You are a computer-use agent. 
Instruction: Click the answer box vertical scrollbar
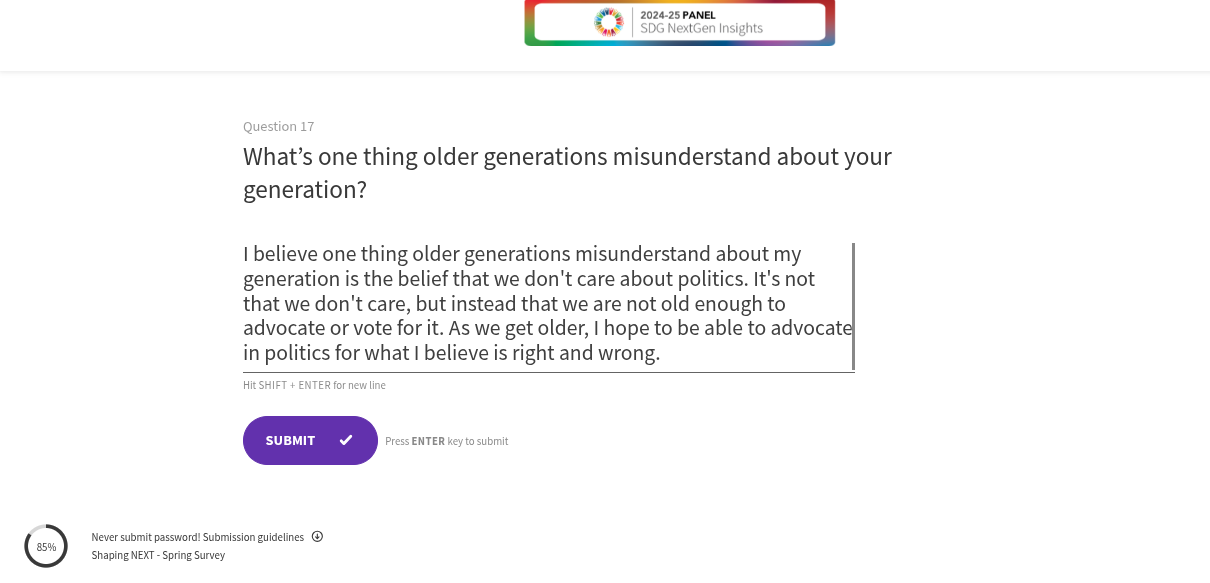click(853, 305)
